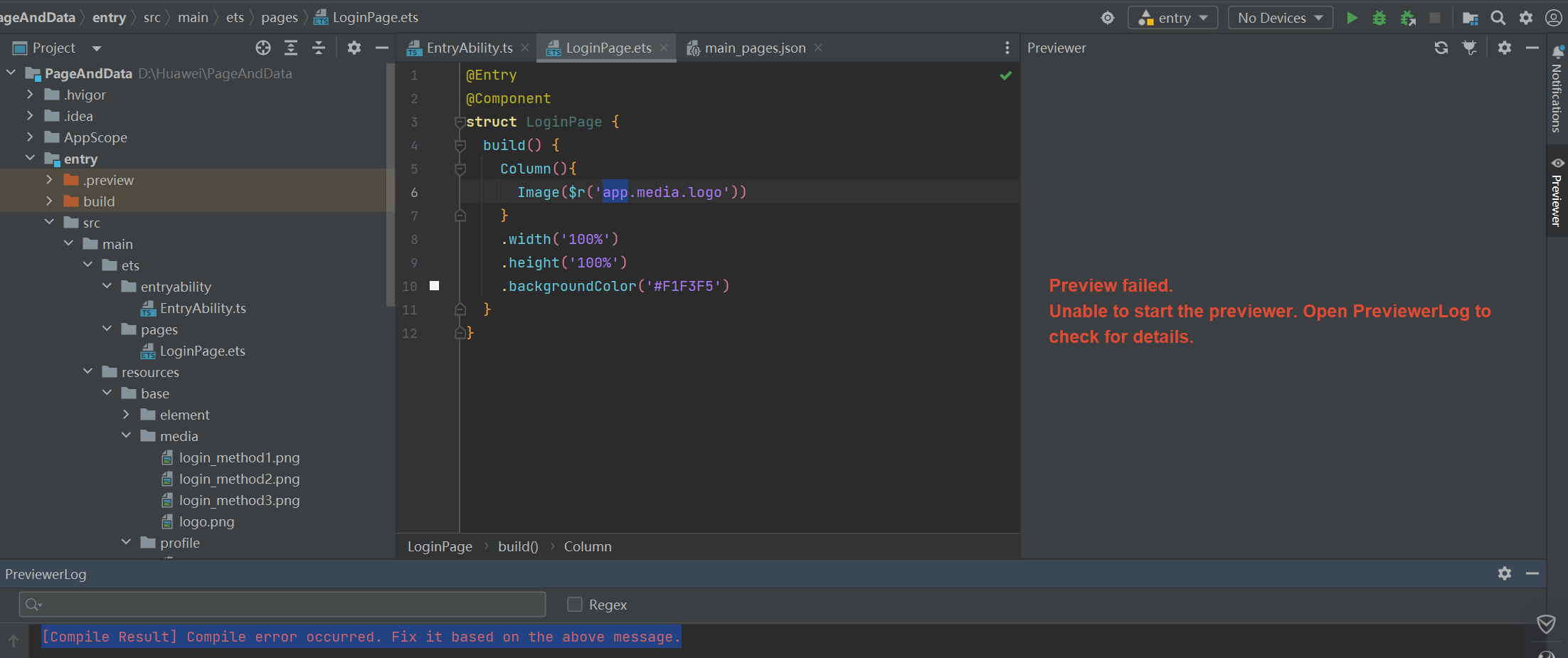Expand all icon in Project panel

[291, 48]
